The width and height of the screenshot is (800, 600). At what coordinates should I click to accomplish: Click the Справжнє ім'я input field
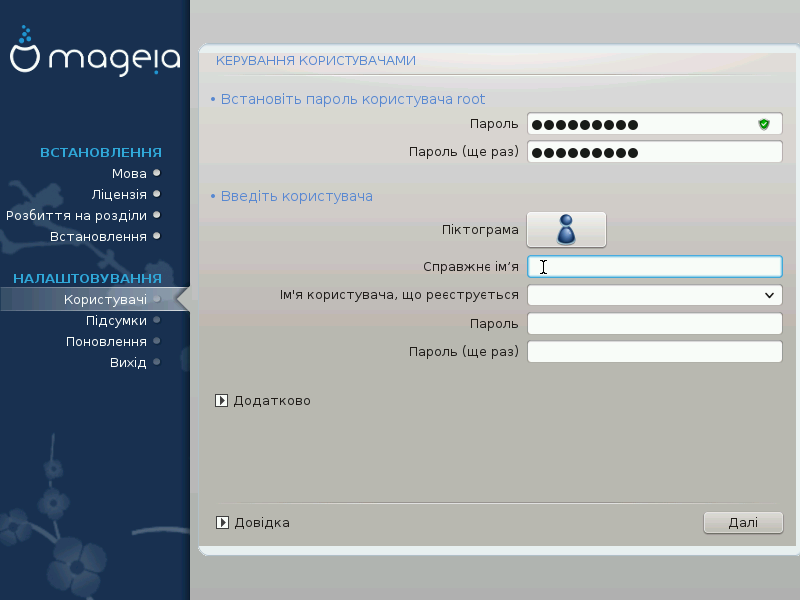(654, 266)
